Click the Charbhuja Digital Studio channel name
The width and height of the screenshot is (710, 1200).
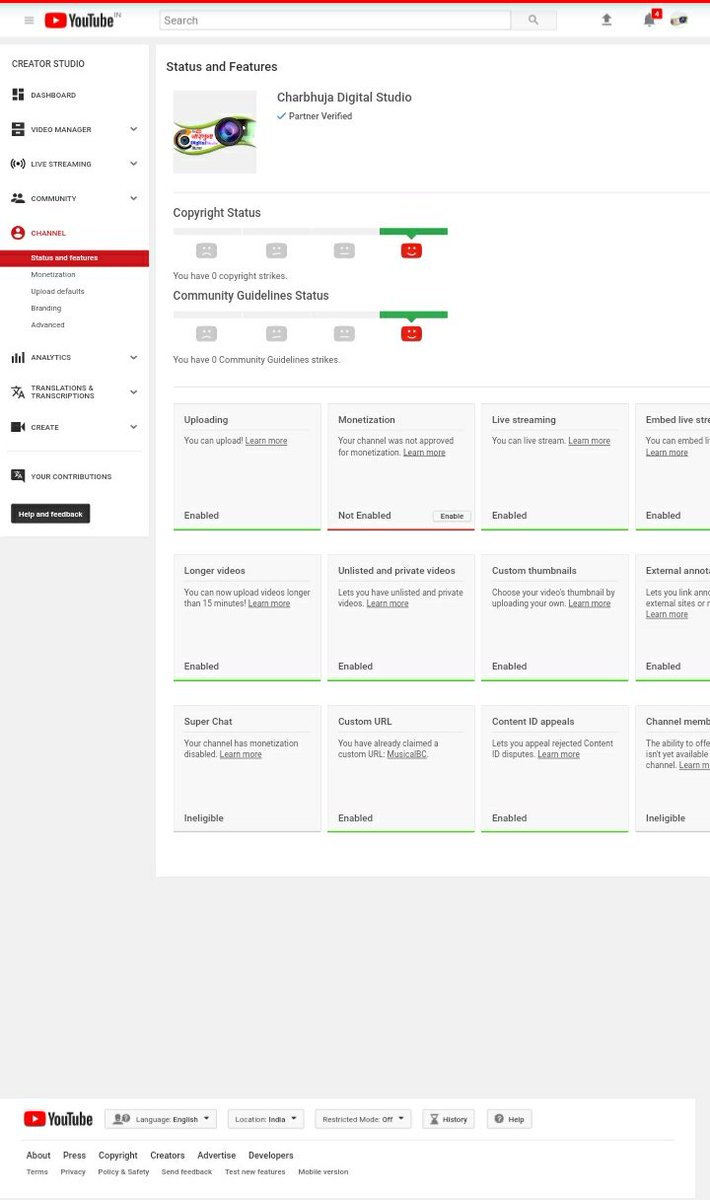pos(344,97)
